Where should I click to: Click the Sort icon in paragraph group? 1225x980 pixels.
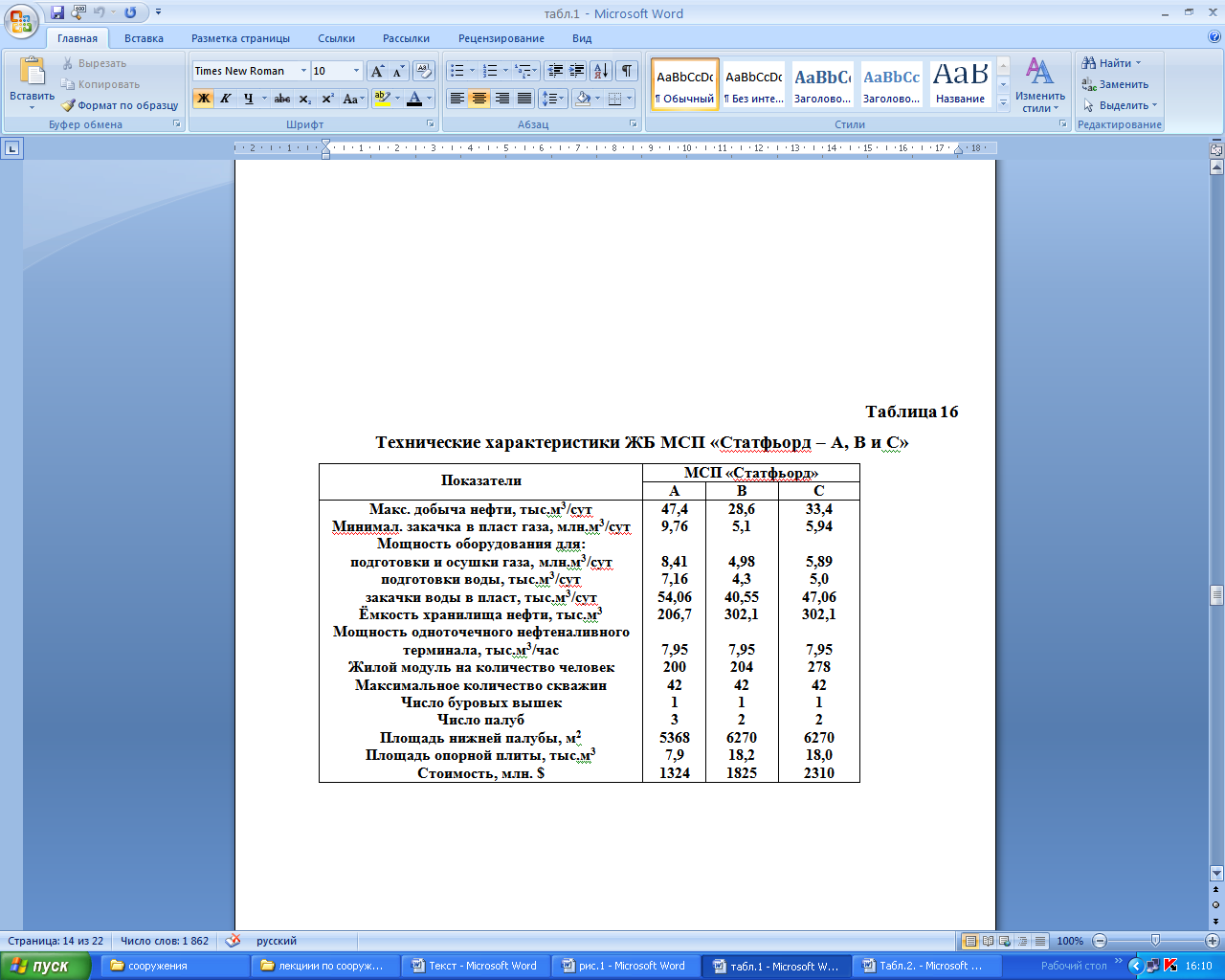tap(601, 71)
